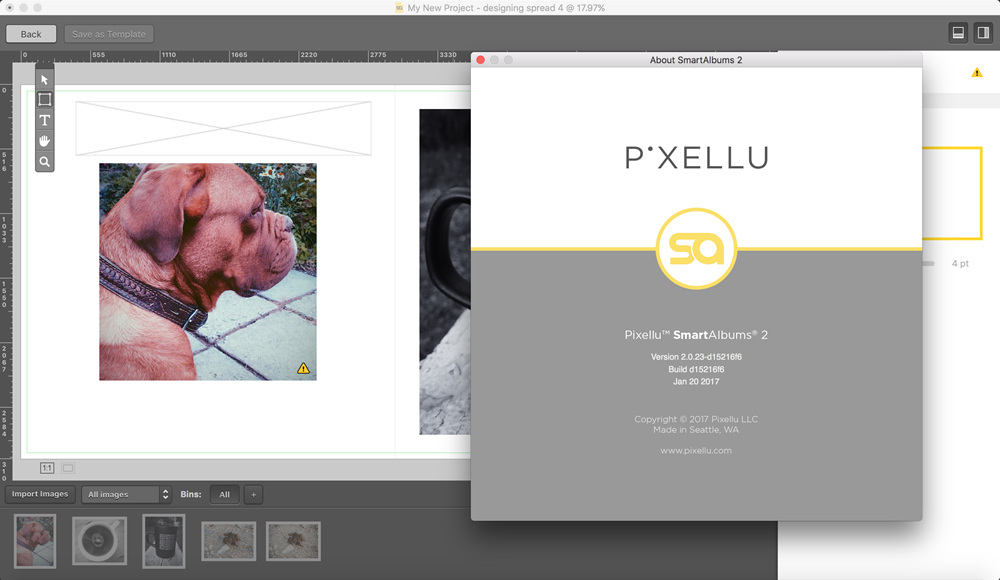Screen dimensions: 1000x580
Task: Select the dark mug thumbnail
Action: 164,541
